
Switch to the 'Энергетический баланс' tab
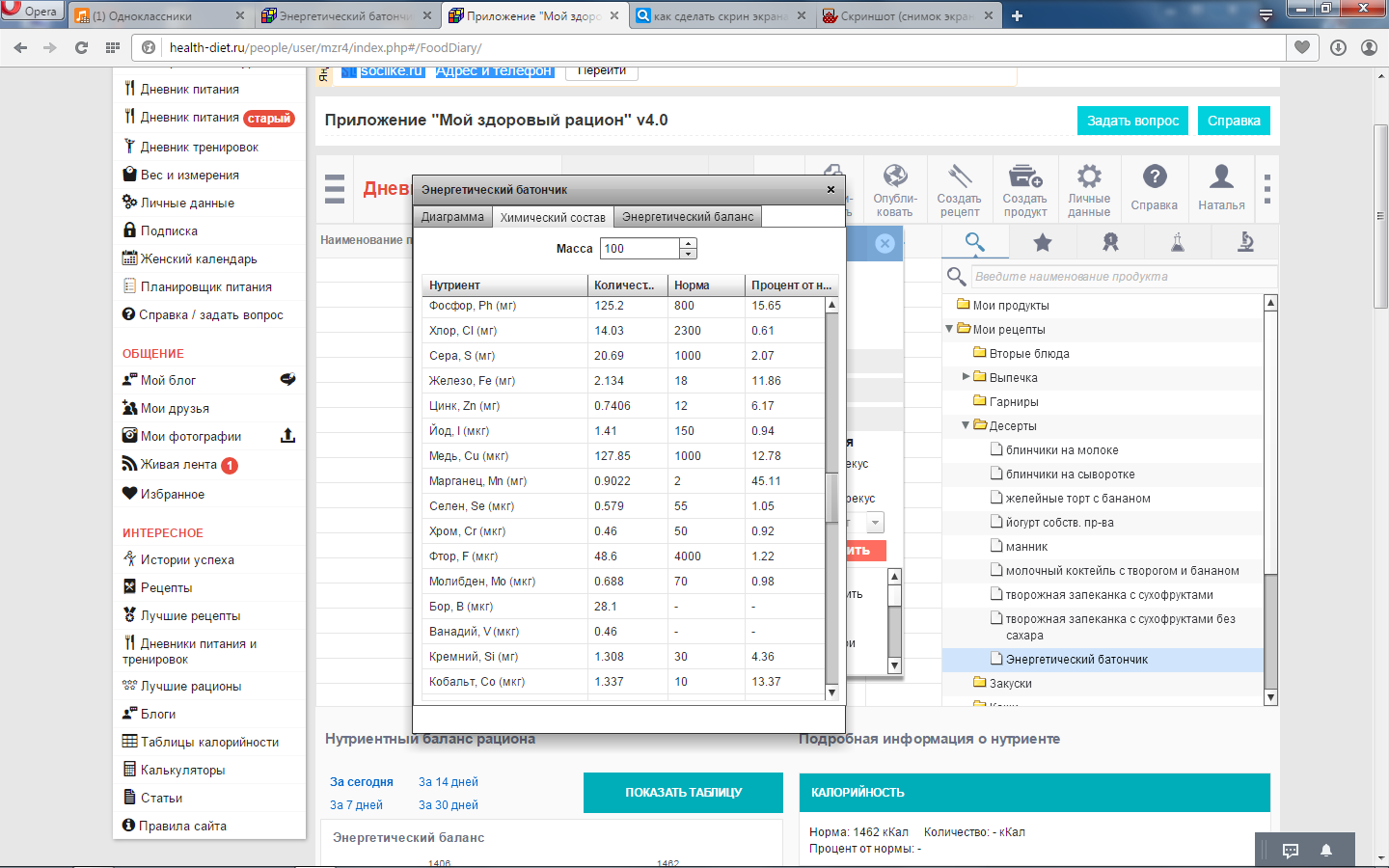[x=687, y=217]
